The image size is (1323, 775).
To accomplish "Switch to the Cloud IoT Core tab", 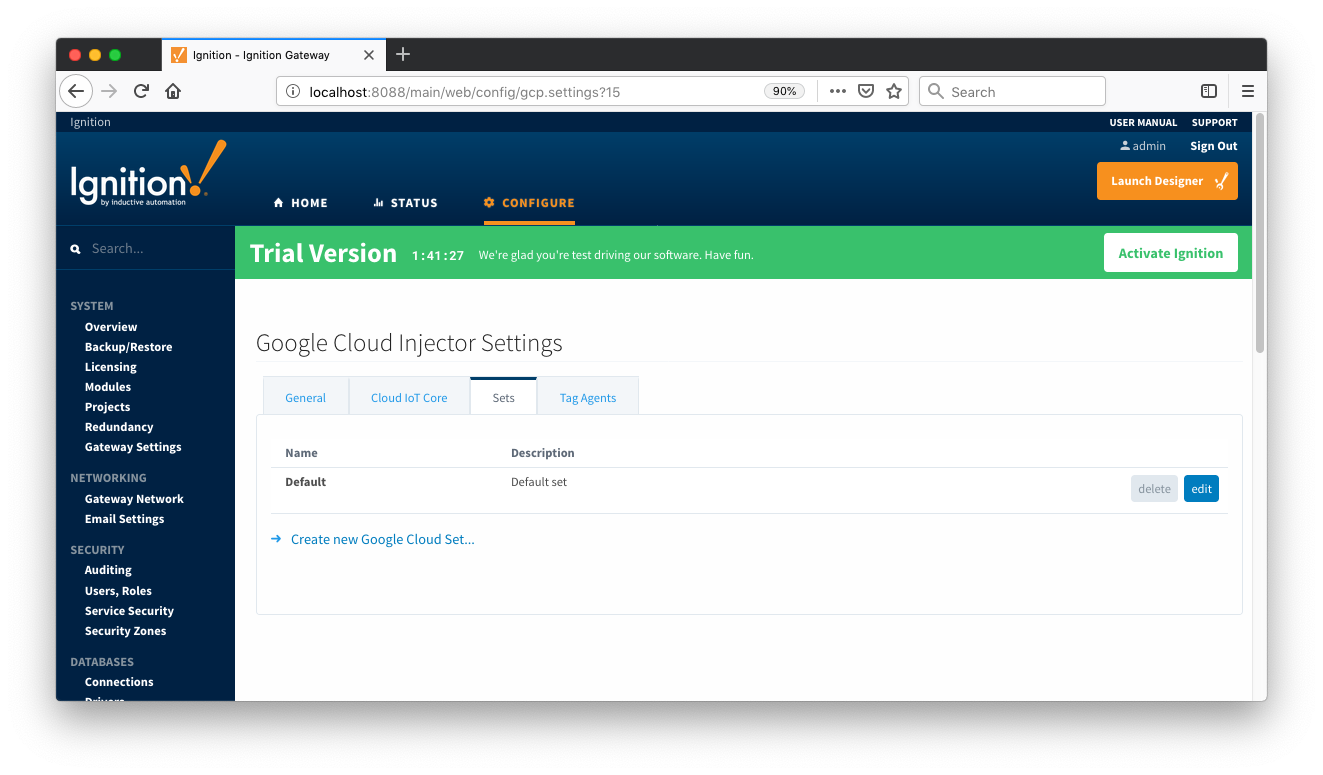I will (409, 397).
